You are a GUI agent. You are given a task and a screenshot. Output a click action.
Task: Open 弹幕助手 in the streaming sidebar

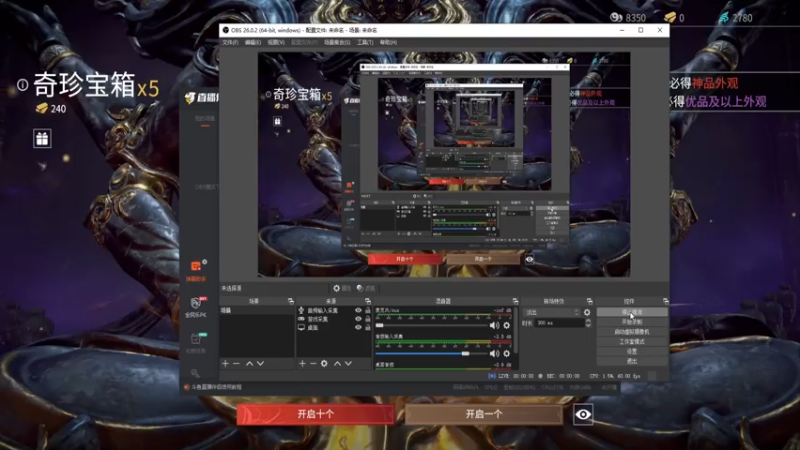point(196,271)
